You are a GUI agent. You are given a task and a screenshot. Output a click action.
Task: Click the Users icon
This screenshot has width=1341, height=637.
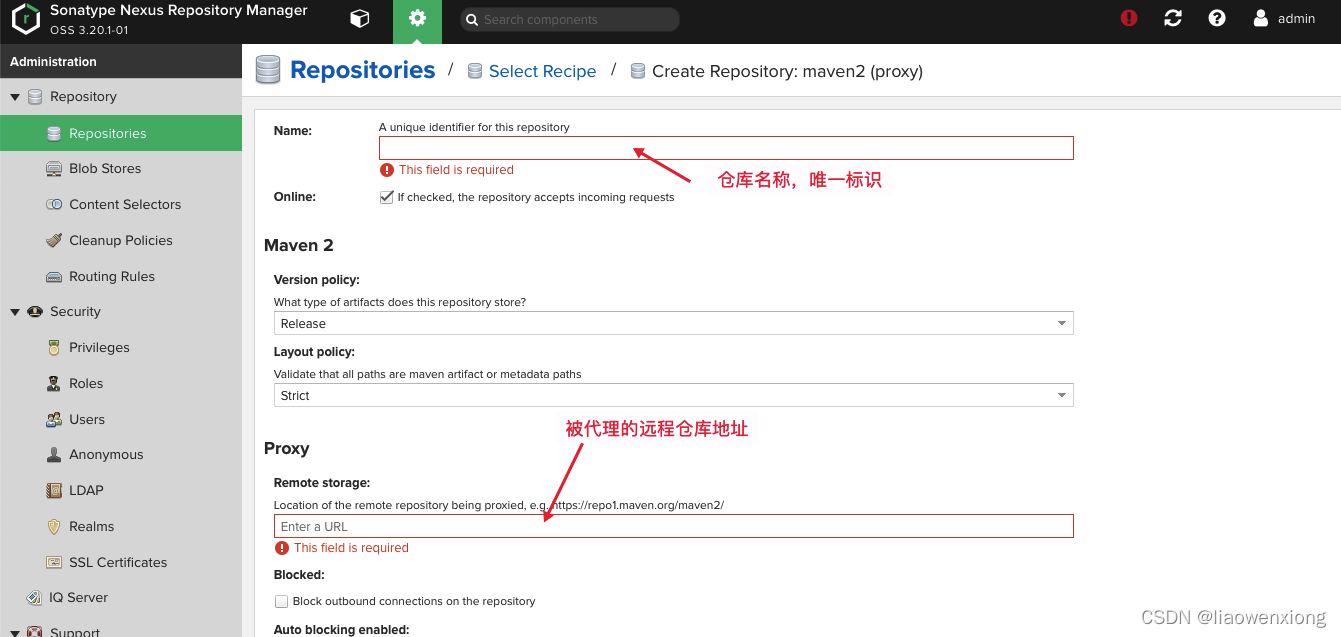point(54,420)
